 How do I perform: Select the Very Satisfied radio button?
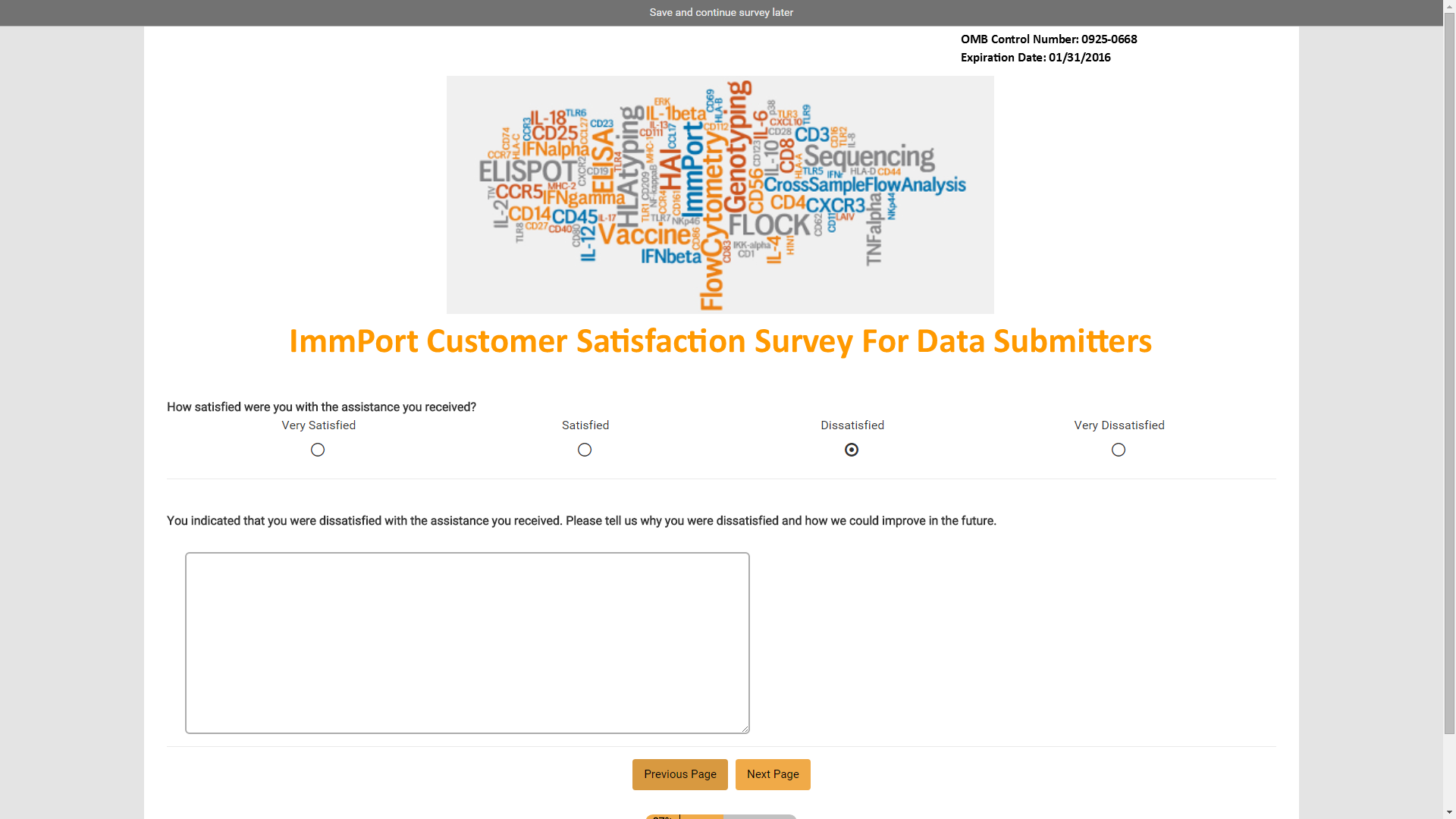tap(318, 450)
